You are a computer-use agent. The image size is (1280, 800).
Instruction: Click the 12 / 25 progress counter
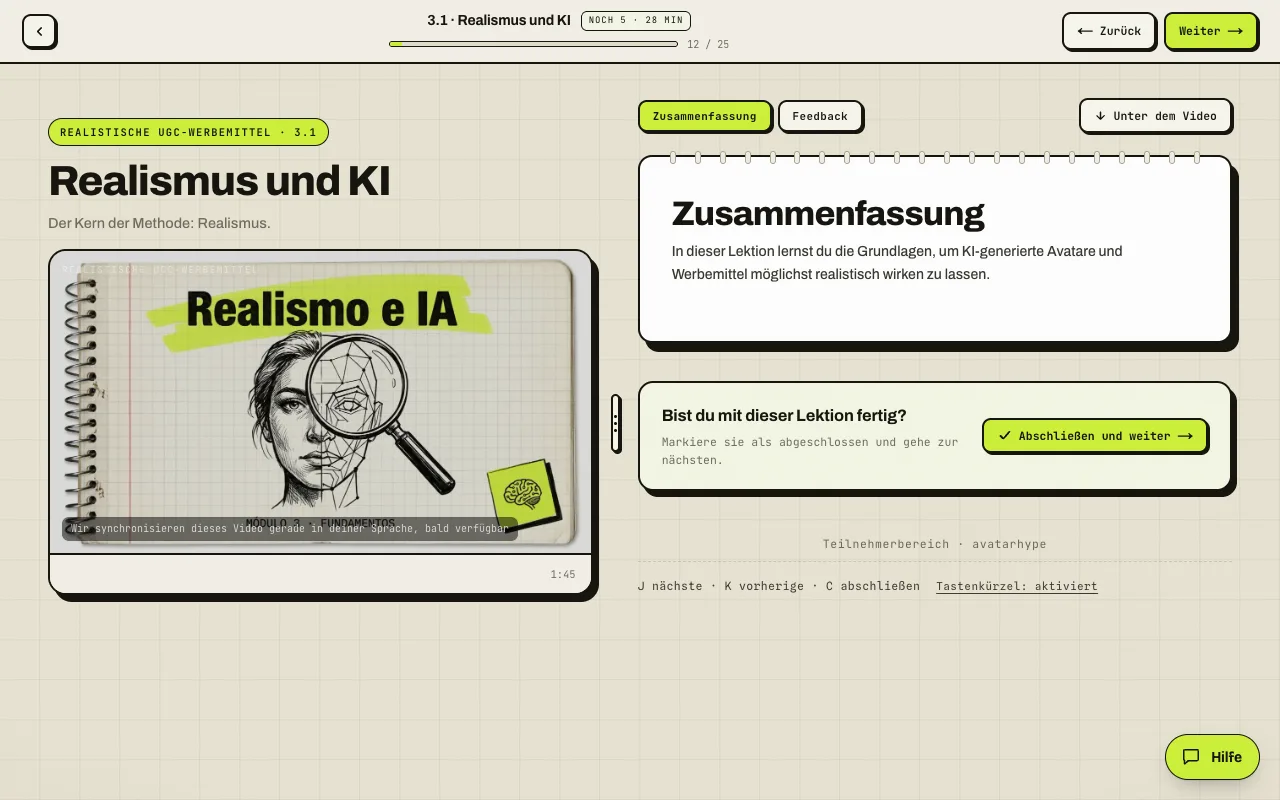[708, 44]
